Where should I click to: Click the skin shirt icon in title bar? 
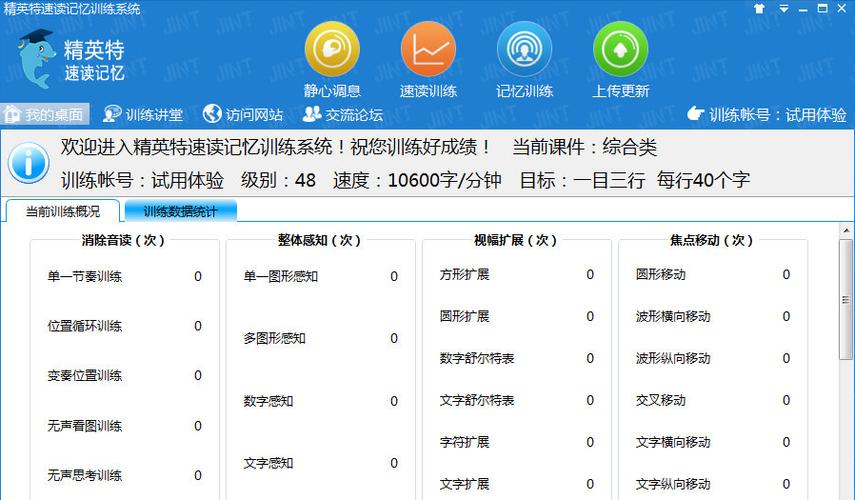coord(759,9)
